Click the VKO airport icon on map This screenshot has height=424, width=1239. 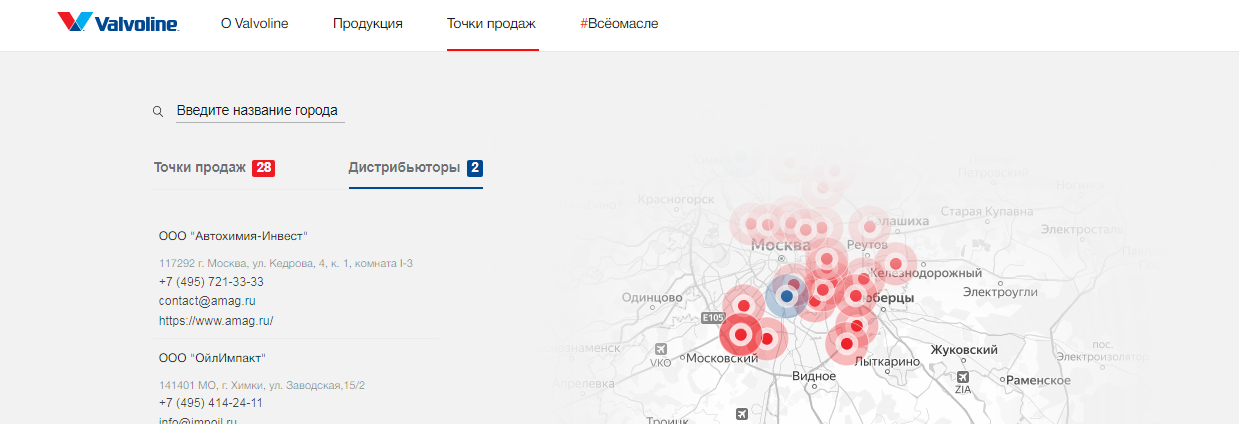tap(660, 349)
